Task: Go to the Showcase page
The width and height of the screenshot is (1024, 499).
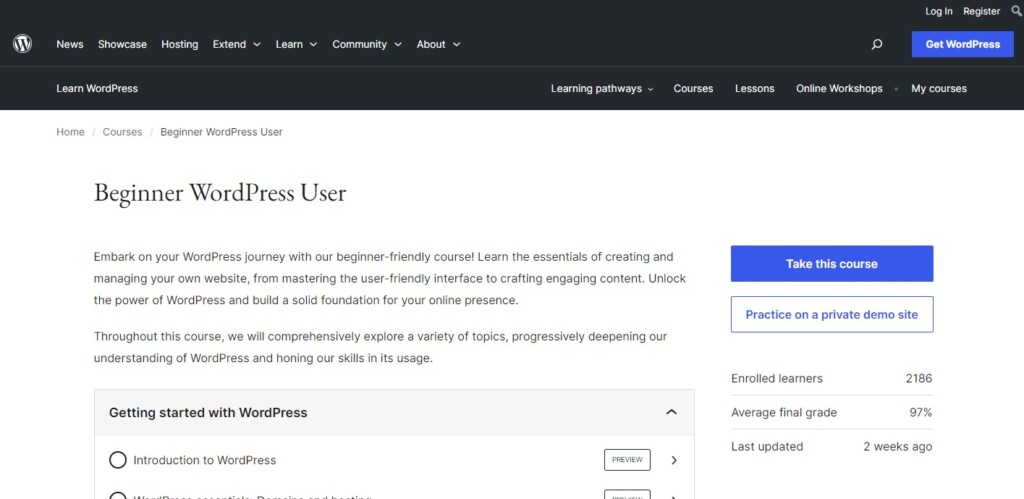Action: coord(122,44)
